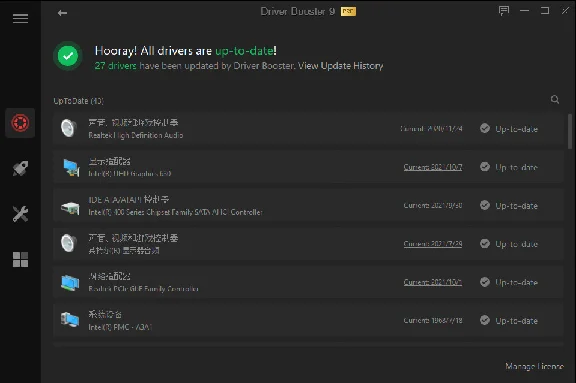The height and width of the screenshot is (383, 576).
Task: Click View Update History link
Action: coord(340,66)
